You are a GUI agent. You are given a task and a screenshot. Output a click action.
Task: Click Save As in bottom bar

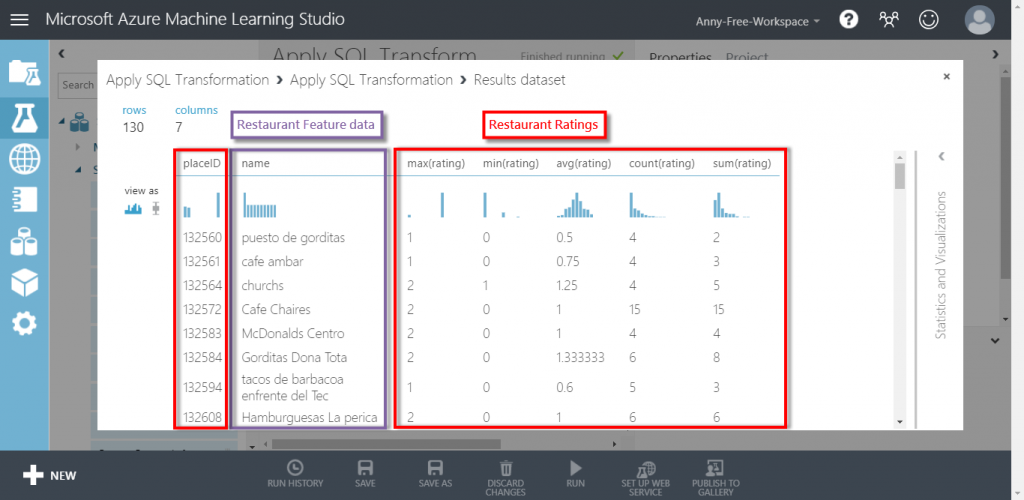[435, 475]
